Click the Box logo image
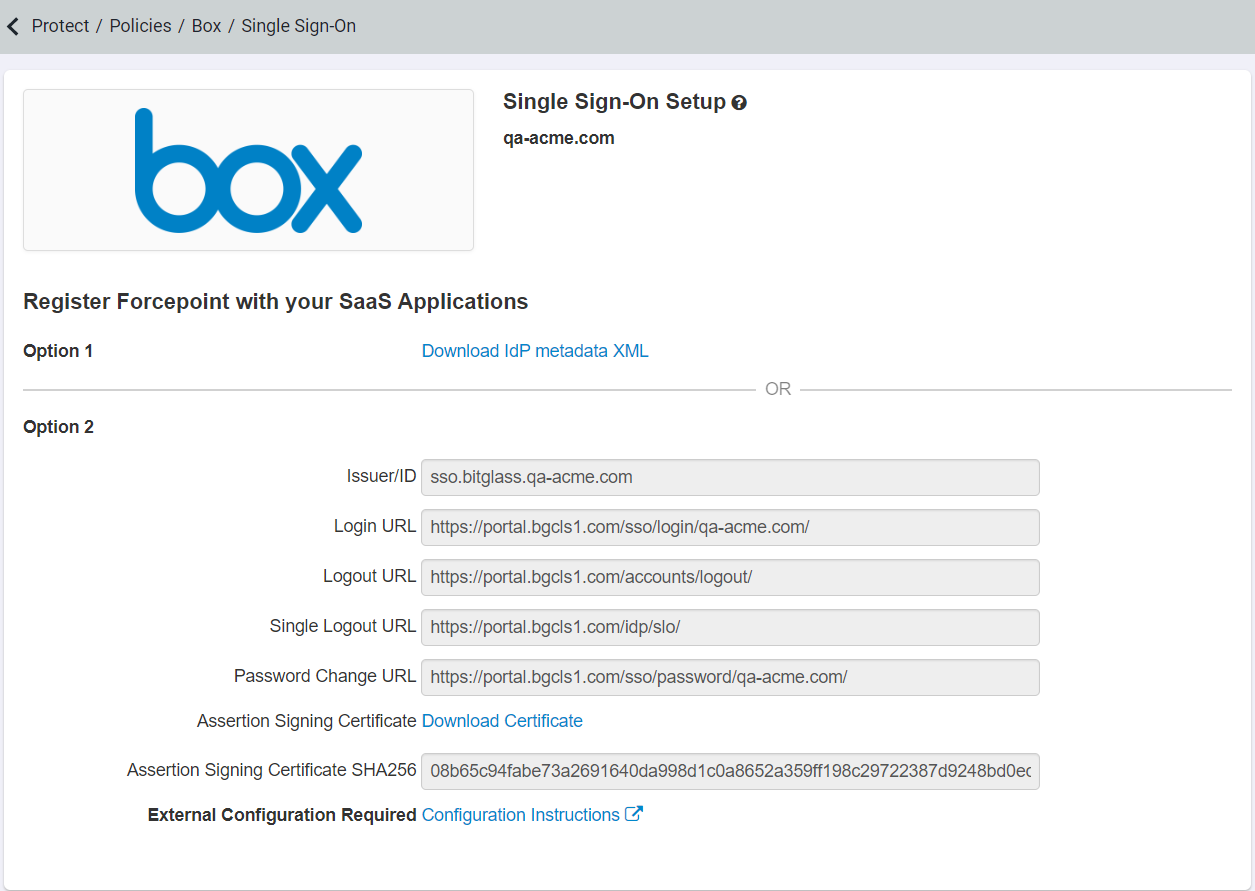 click(247, 169)
